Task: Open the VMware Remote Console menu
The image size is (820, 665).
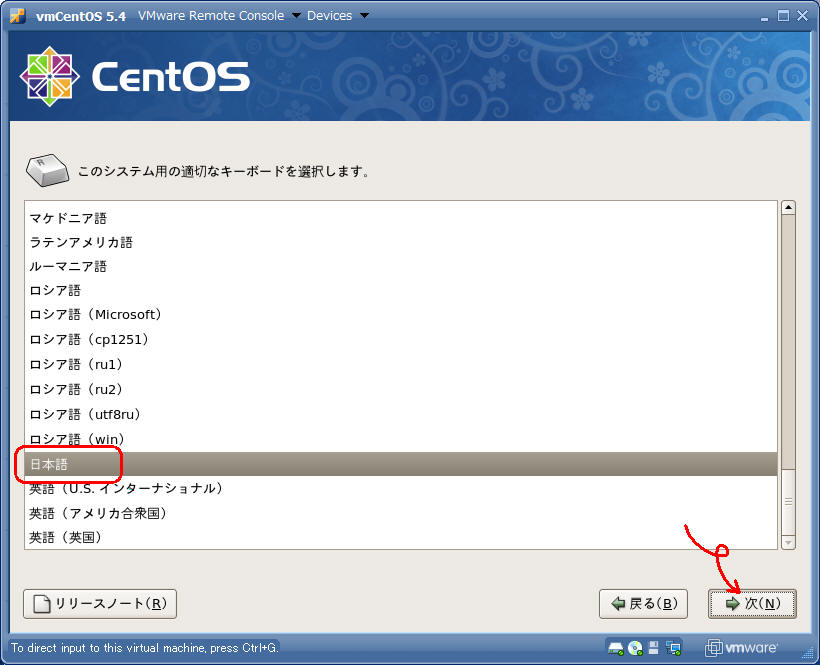Action: 218,15
